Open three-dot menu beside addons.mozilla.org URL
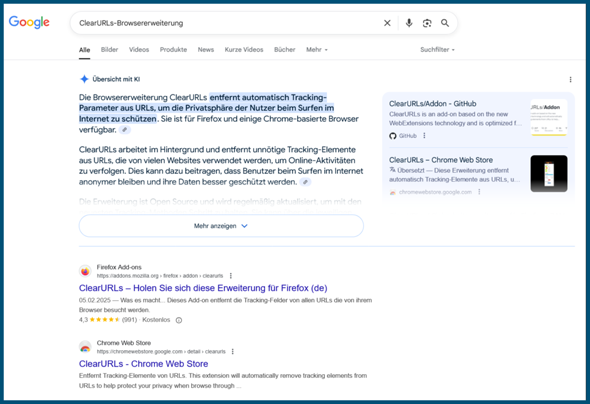The image size is (590, 404). [x=231, y=276]
